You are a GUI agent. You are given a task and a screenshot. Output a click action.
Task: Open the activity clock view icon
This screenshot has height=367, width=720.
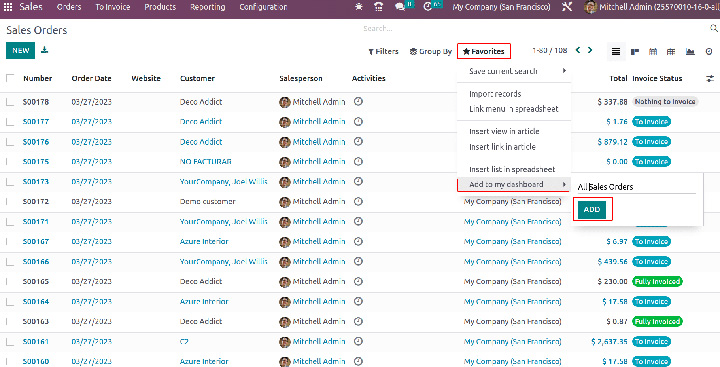[709, 51]
